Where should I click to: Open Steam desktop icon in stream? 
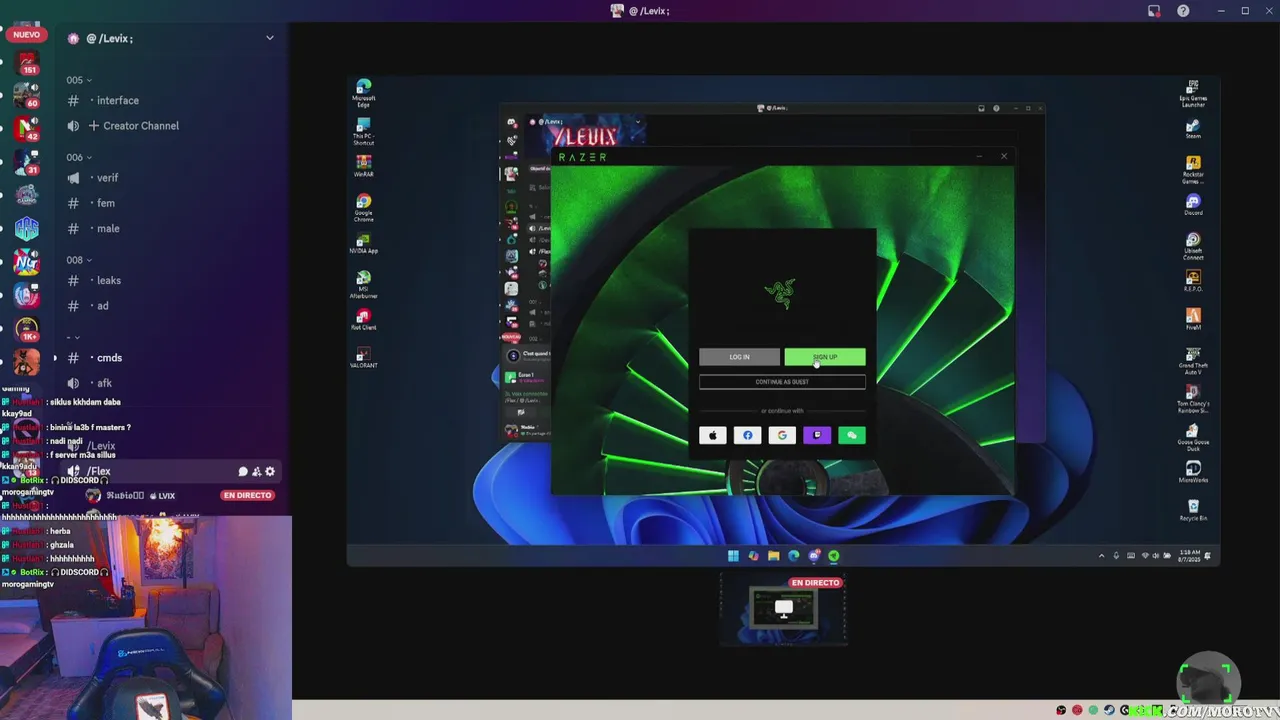(x=1192, y=129)
